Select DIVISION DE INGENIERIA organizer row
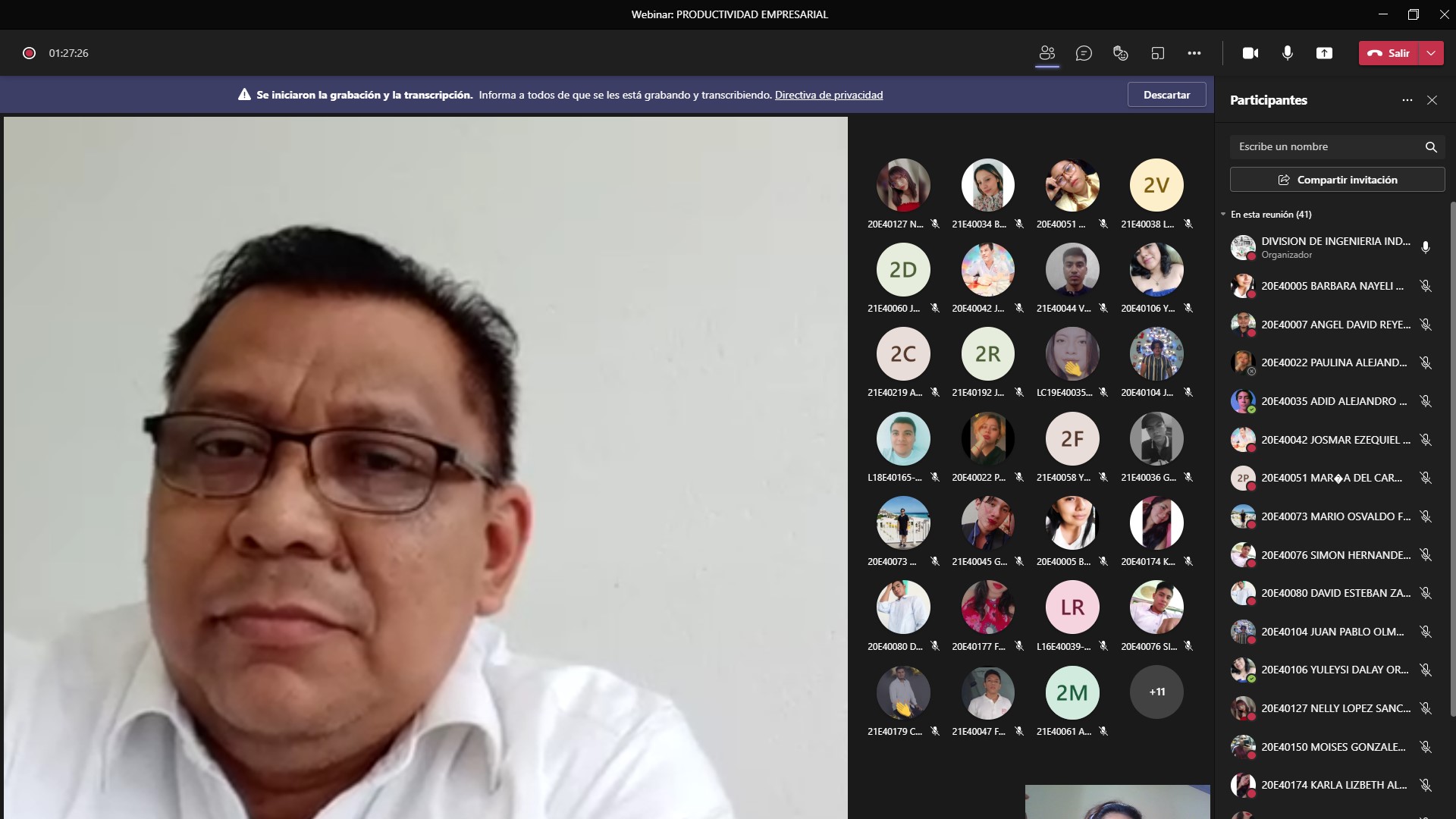This screenshot has width=1456, height=819. [1333, 247]
